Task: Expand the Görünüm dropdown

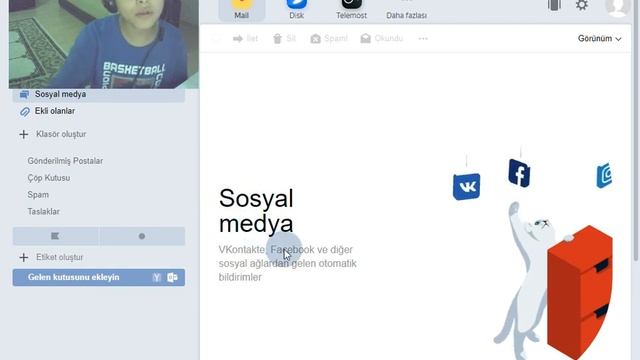Action: pos(599,38)
